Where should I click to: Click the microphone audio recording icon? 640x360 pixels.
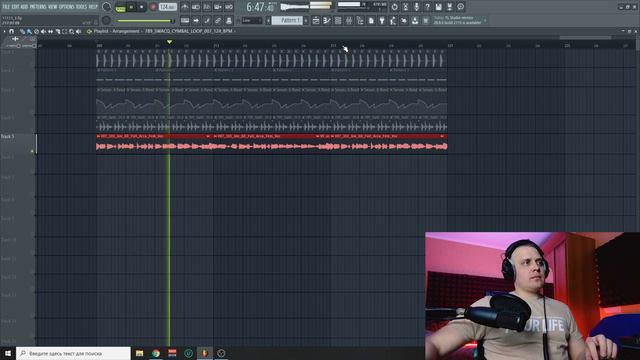pos(416,7)
